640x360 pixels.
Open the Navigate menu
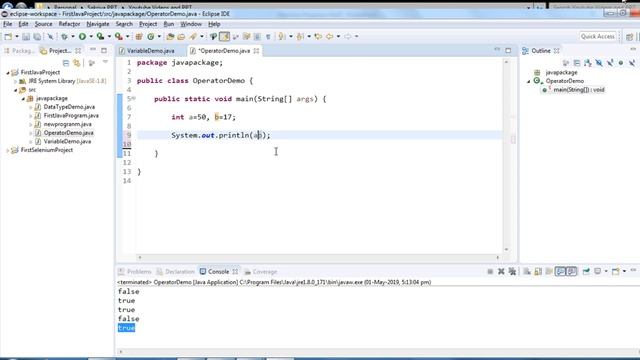click(x=98, y=24)
